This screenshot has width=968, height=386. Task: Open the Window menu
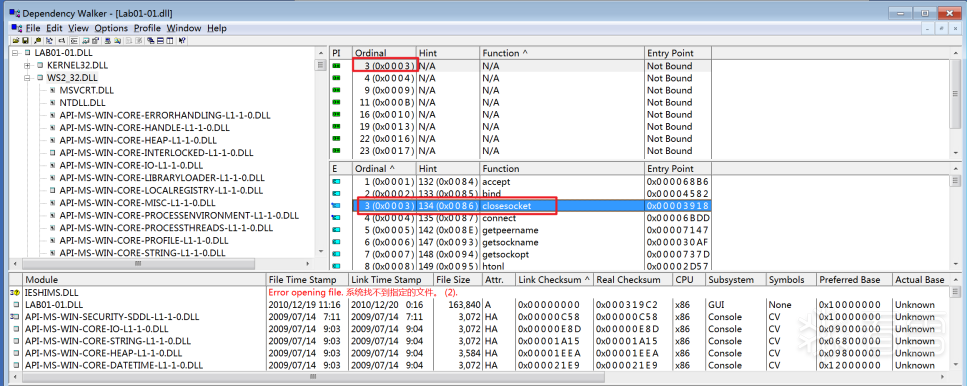pos(184,28)
